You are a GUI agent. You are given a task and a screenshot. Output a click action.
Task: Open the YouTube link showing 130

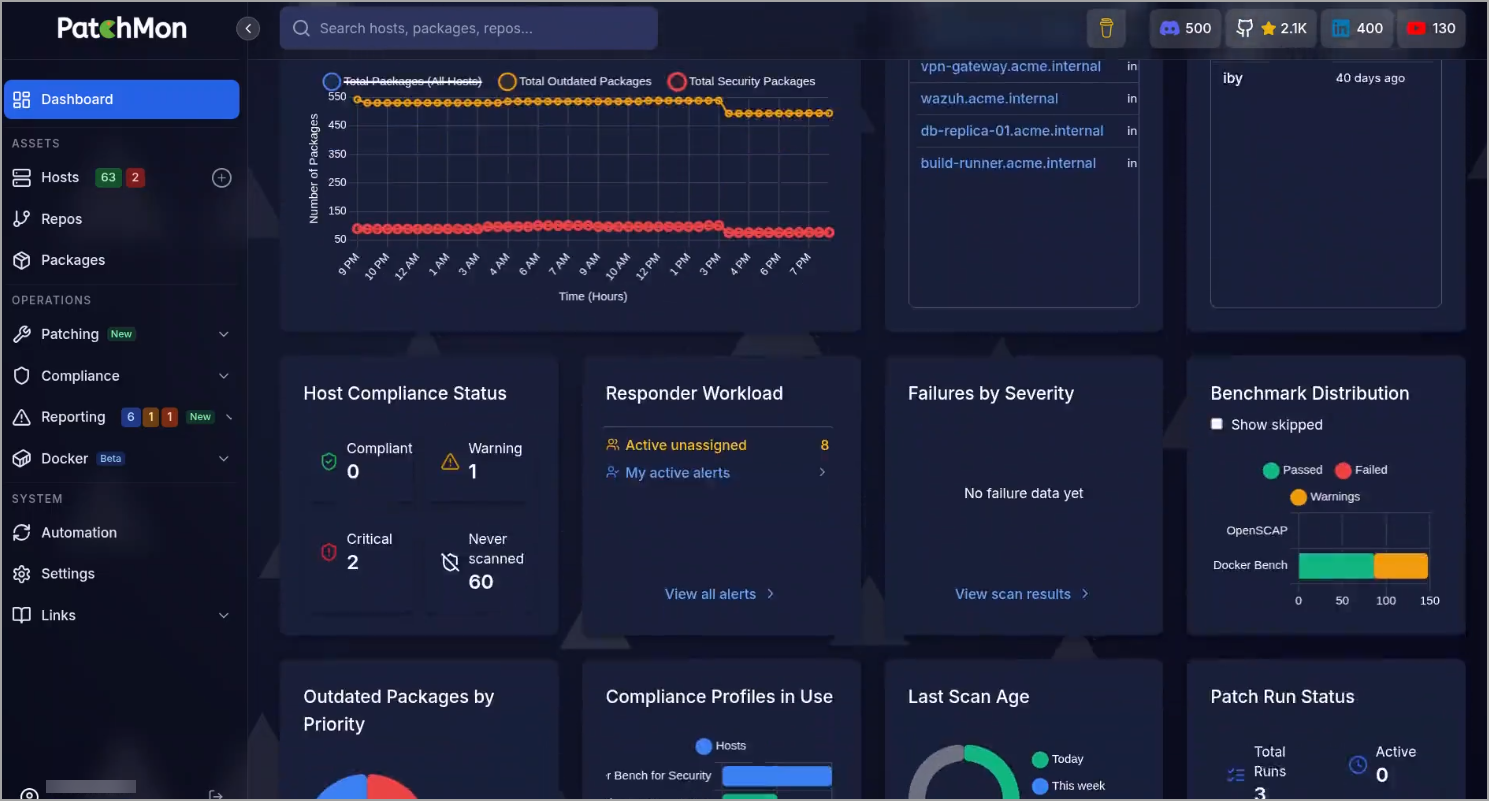click(x=1431, y=28)
